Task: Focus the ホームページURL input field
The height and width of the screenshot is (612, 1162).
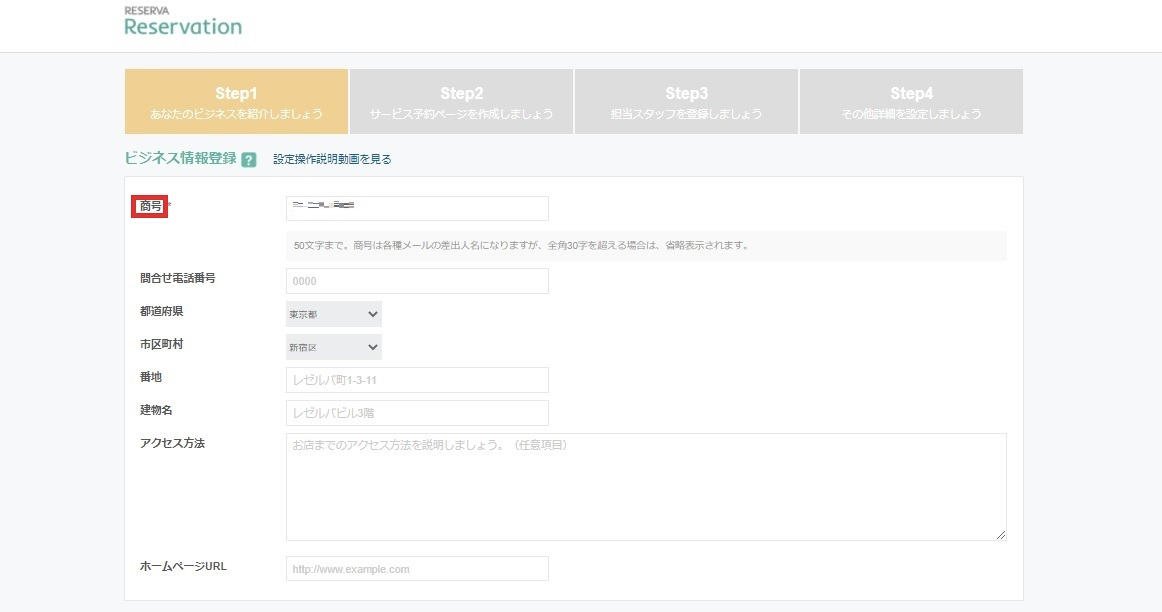Action: tap(417, 569)
